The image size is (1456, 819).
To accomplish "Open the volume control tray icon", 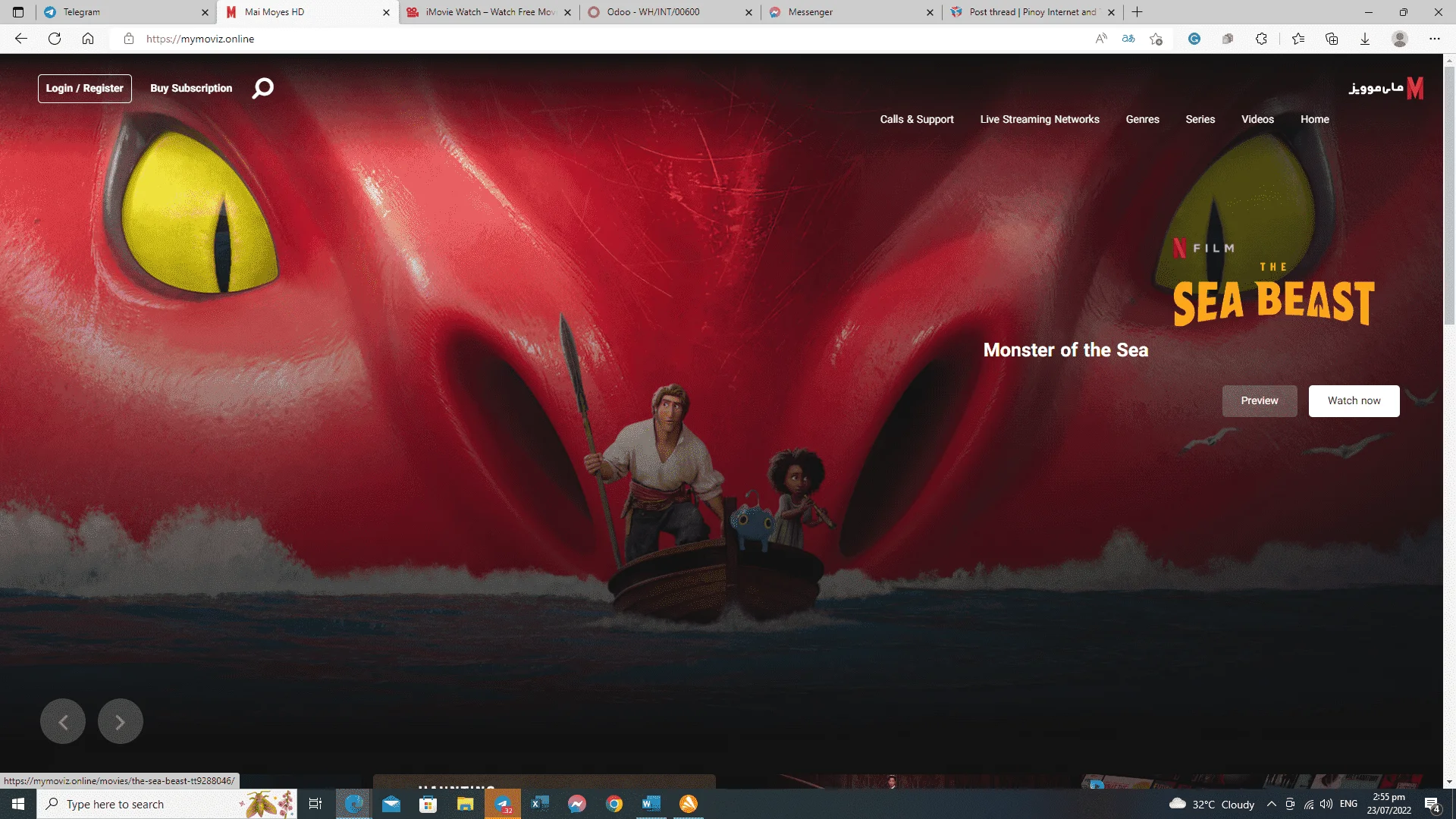I will (x=1326, y=804).
